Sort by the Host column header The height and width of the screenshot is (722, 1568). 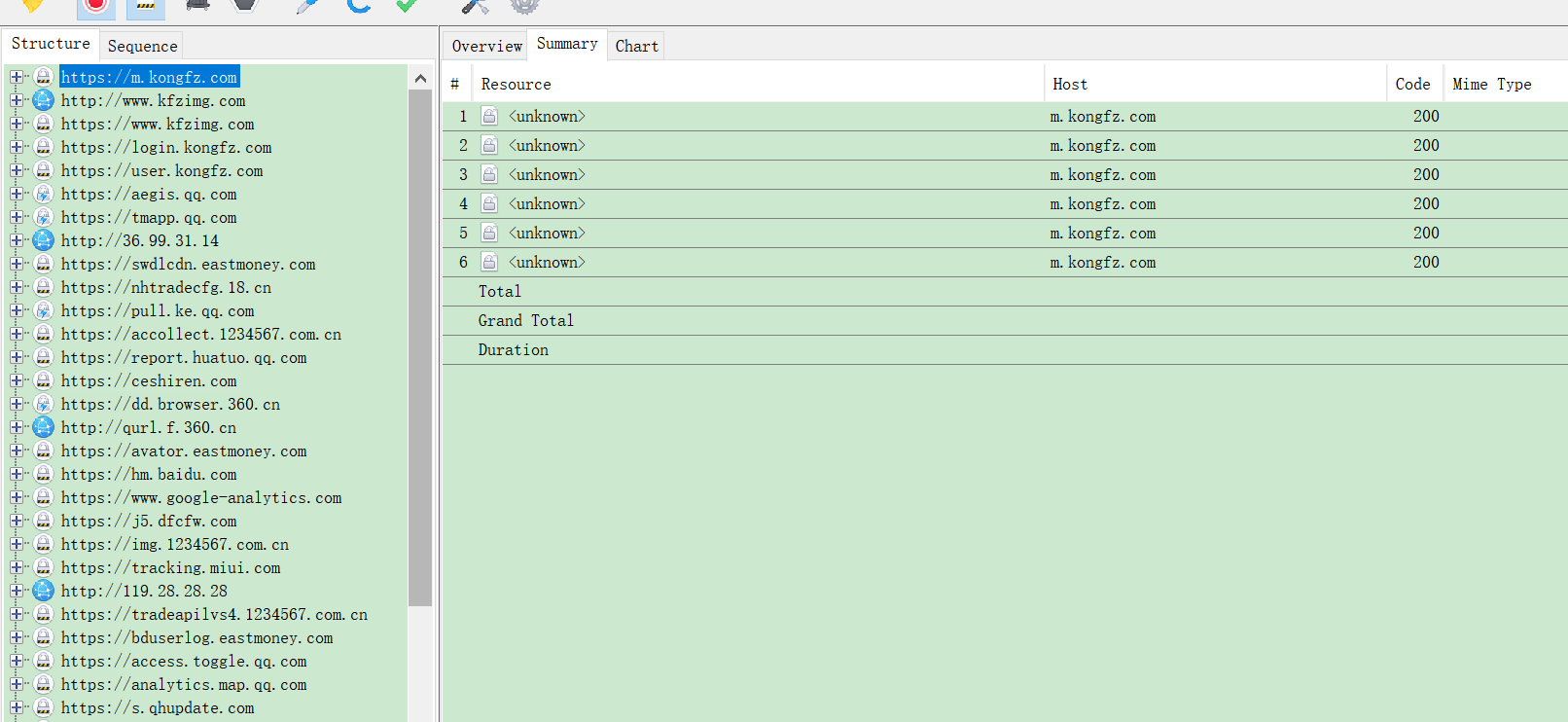tap(1070, 85)
